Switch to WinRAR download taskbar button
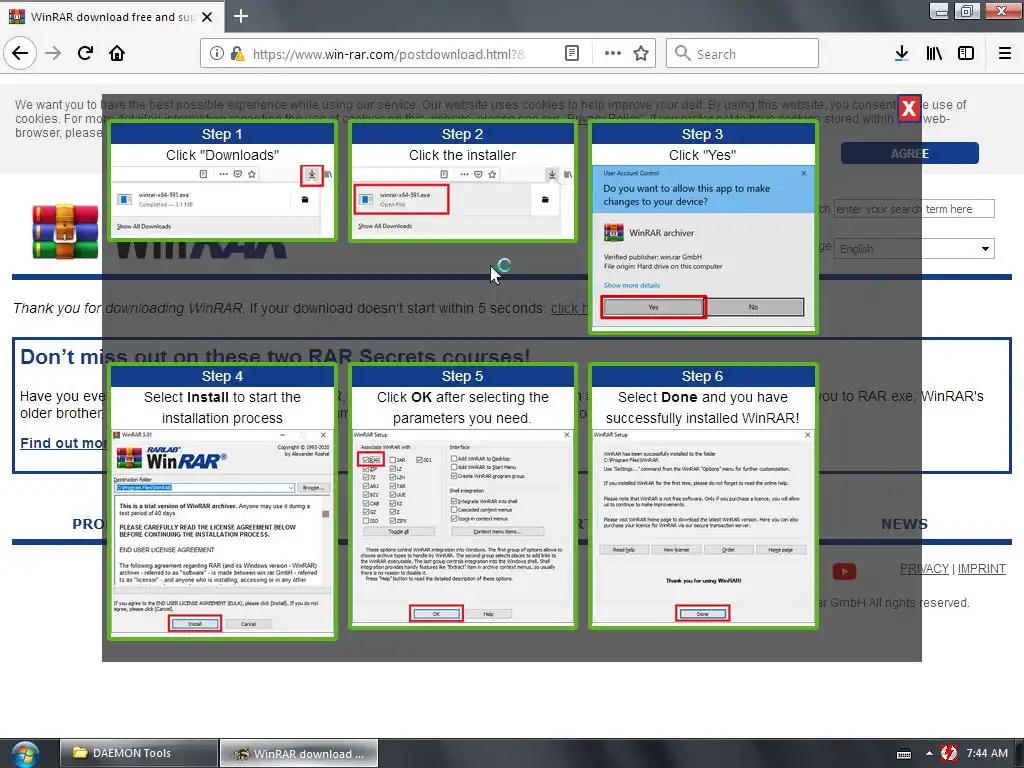 298,754
